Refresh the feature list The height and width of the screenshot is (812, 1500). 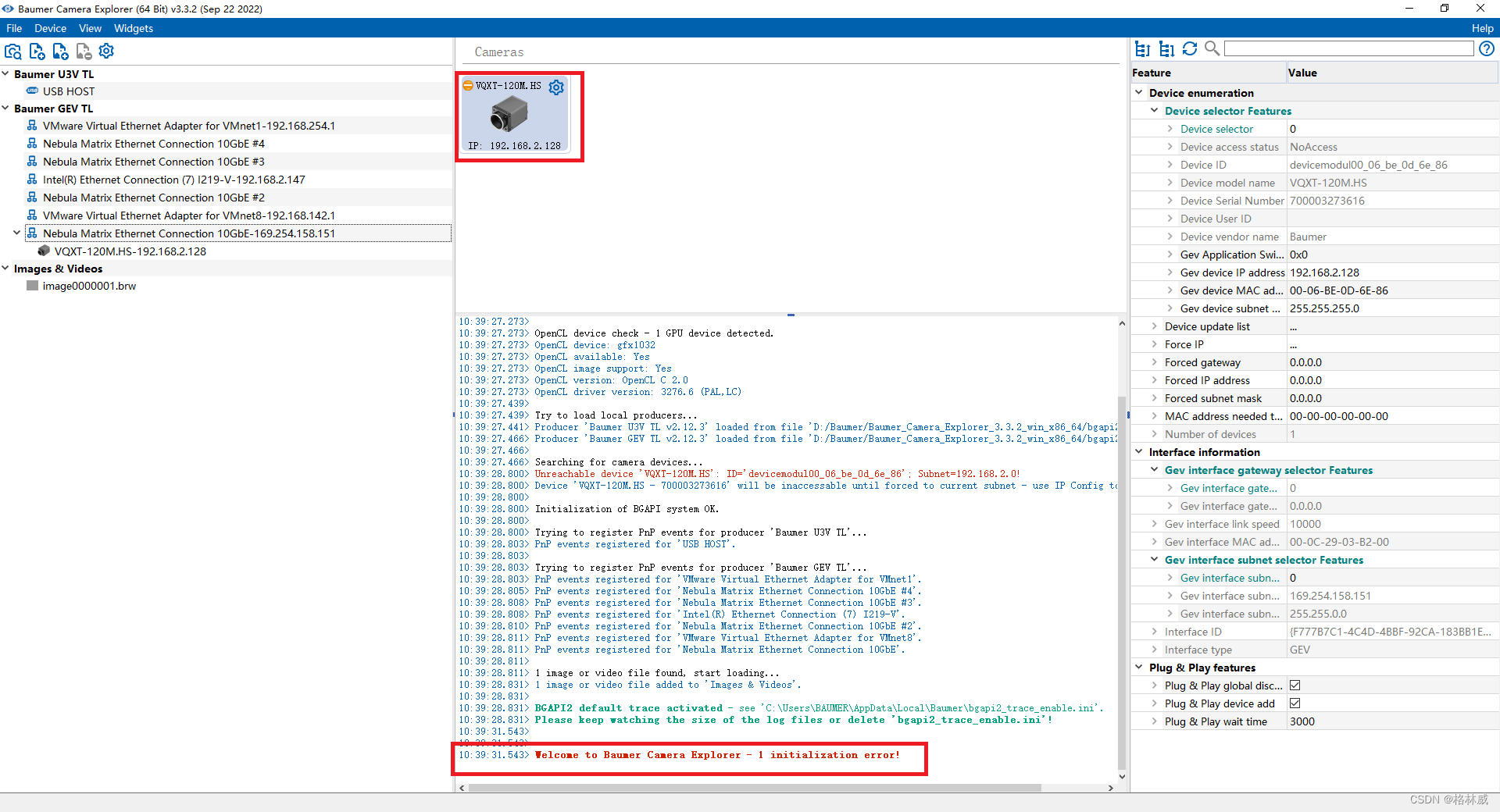pyautogui.click(x=1190, y=49)
